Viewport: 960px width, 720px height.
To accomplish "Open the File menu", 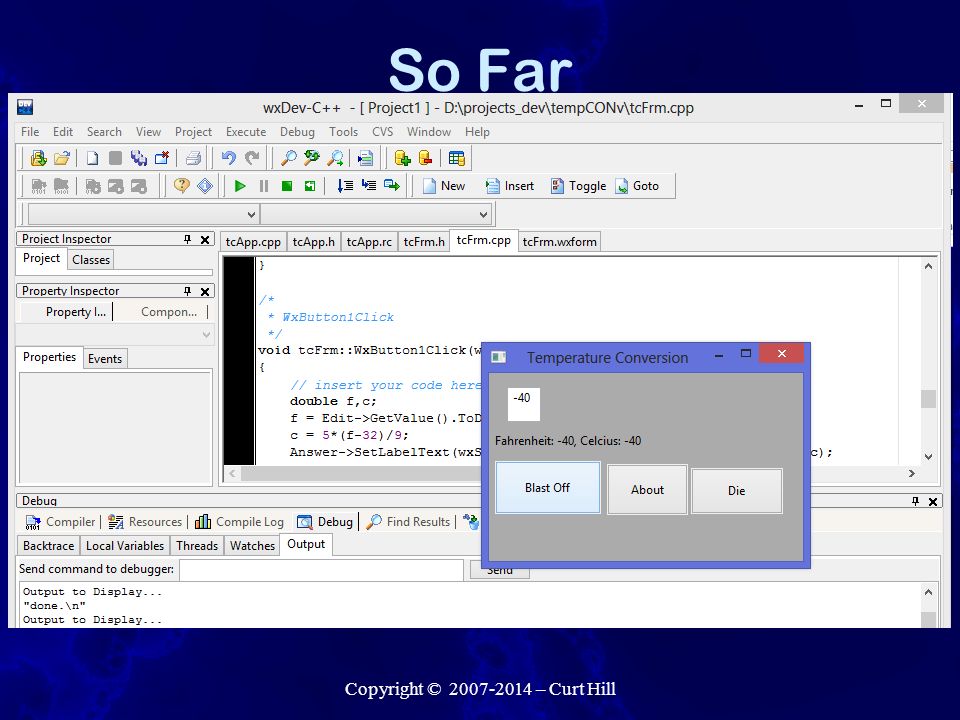I will (30, 132).
